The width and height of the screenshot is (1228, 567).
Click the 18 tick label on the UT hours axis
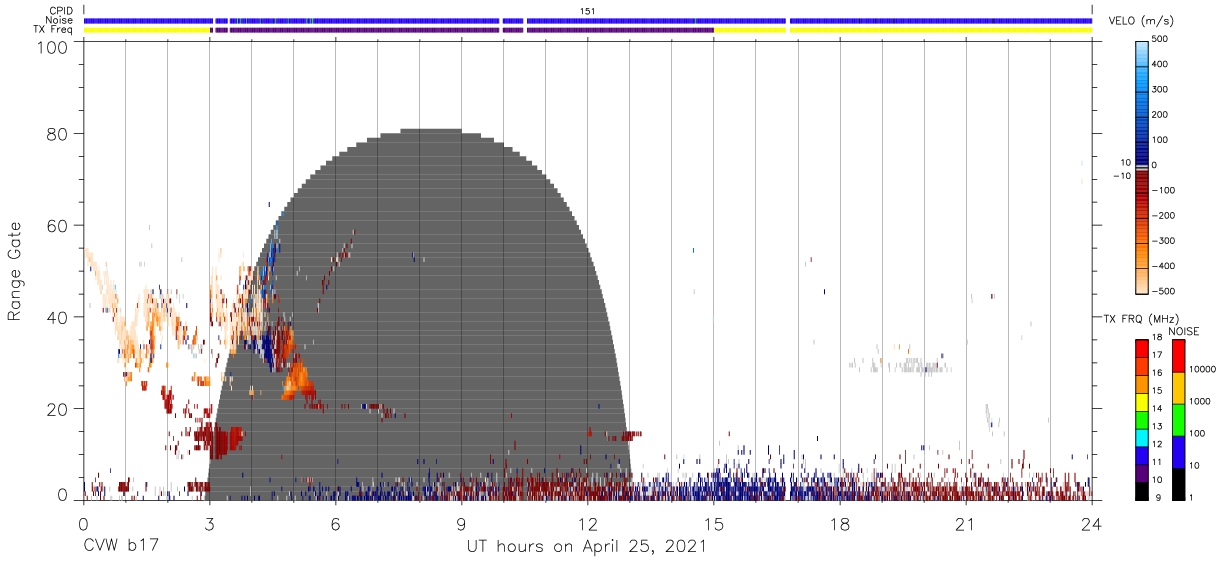tap(839, 525)
